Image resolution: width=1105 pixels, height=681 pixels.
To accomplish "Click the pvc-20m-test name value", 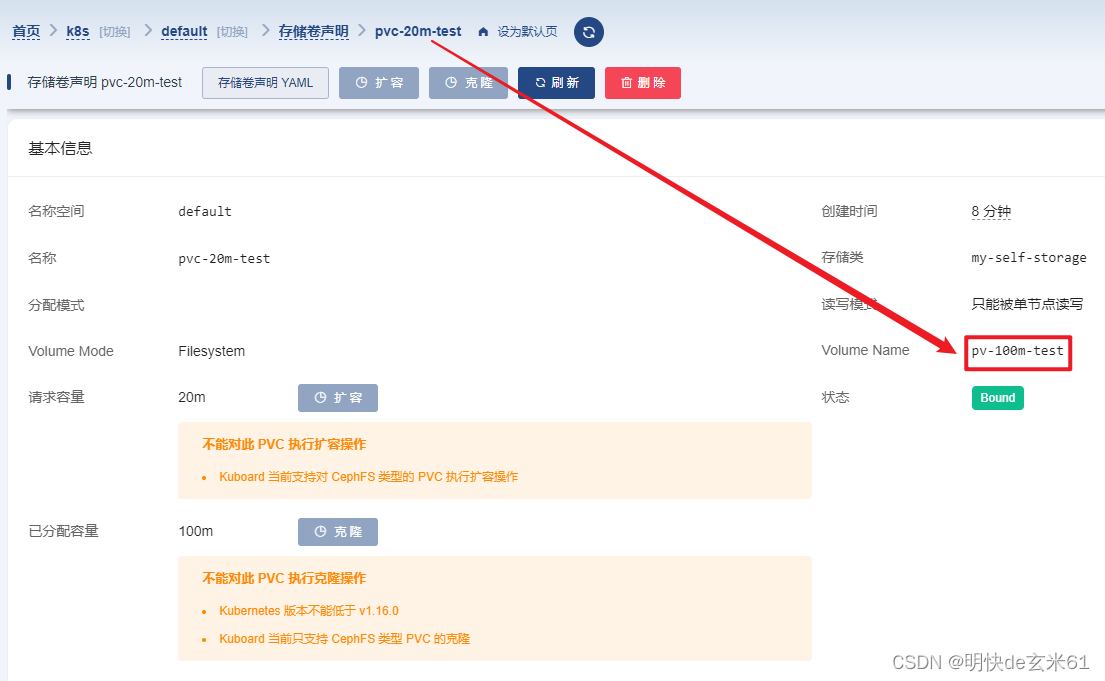I will click(224, 259).
